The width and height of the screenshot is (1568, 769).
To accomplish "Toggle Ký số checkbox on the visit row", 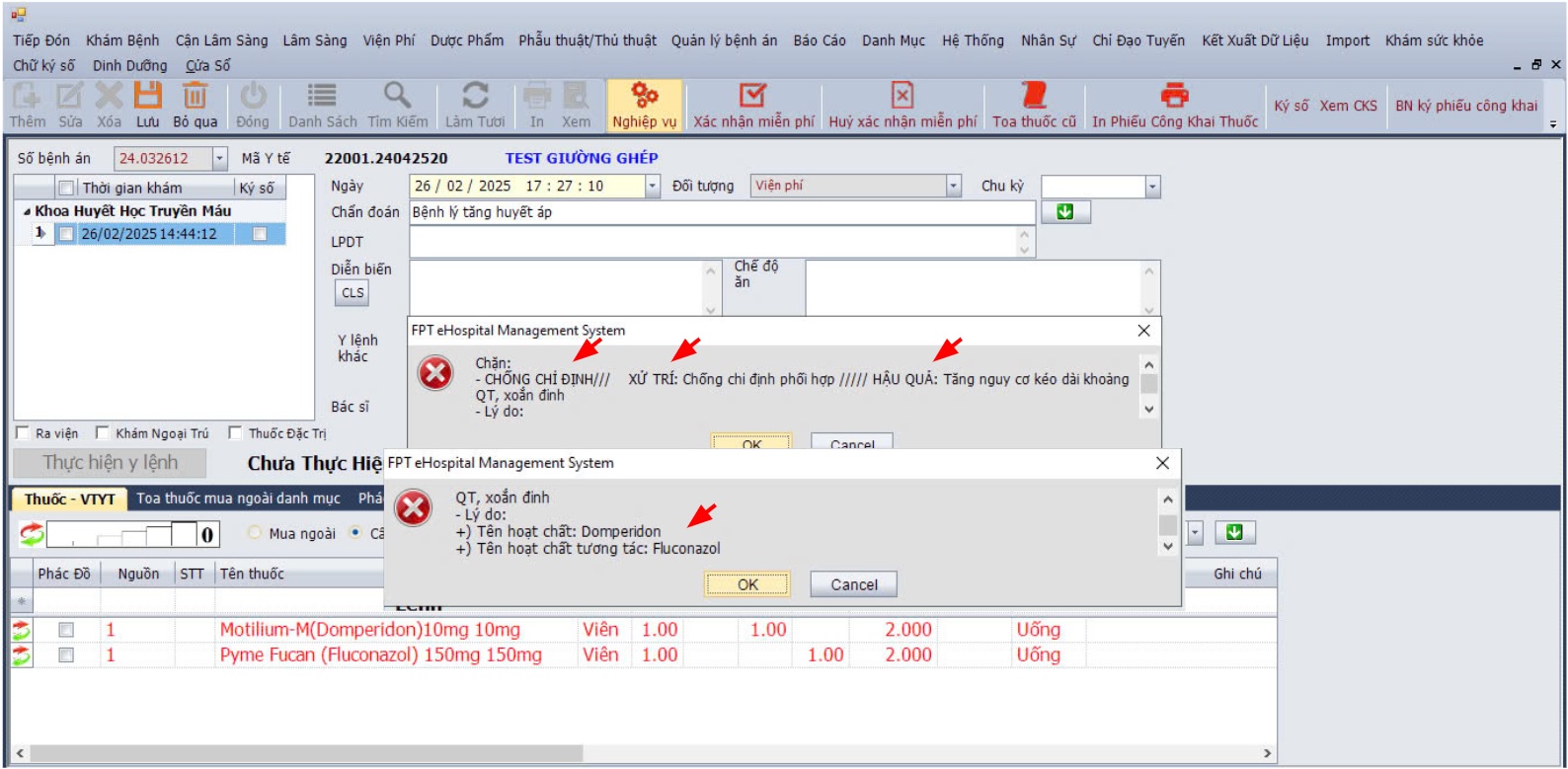I will tap(259, 234).
